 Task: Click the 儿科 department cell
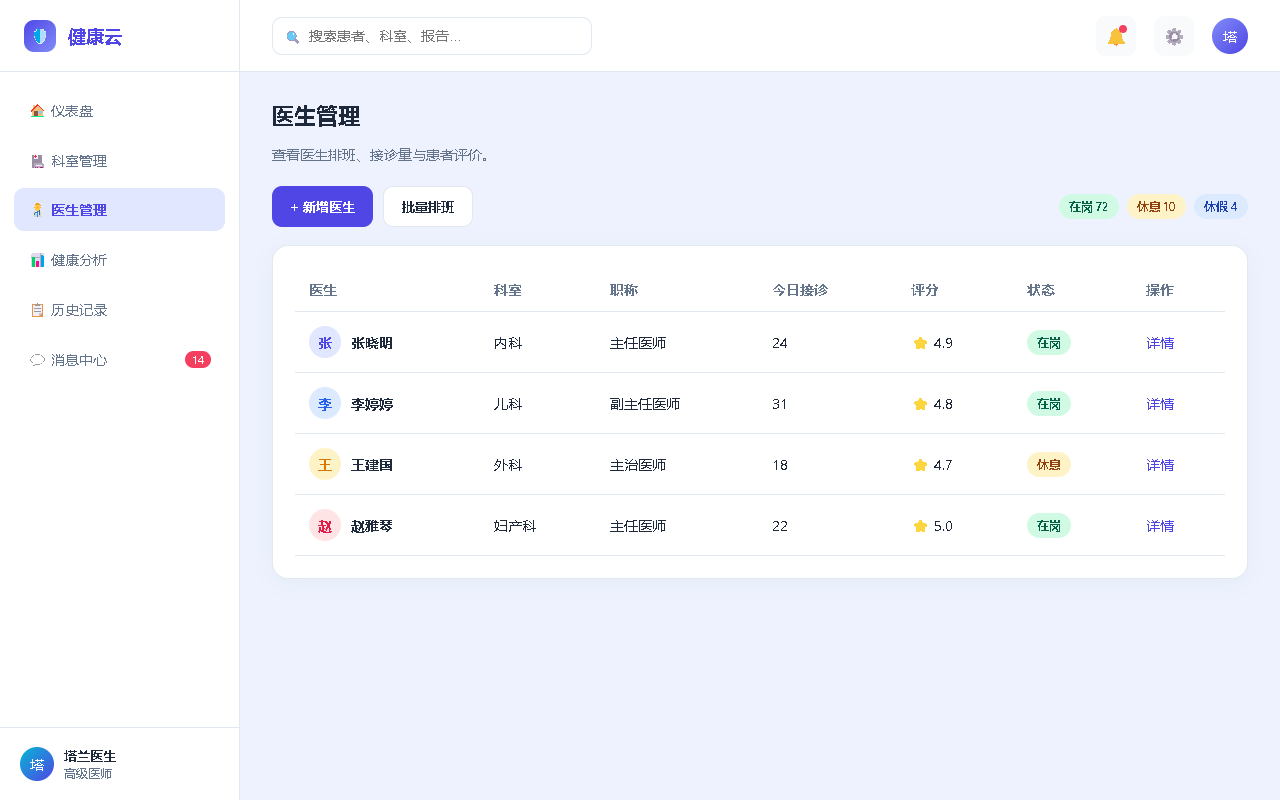pyautogui.click(x=508, y=404)
